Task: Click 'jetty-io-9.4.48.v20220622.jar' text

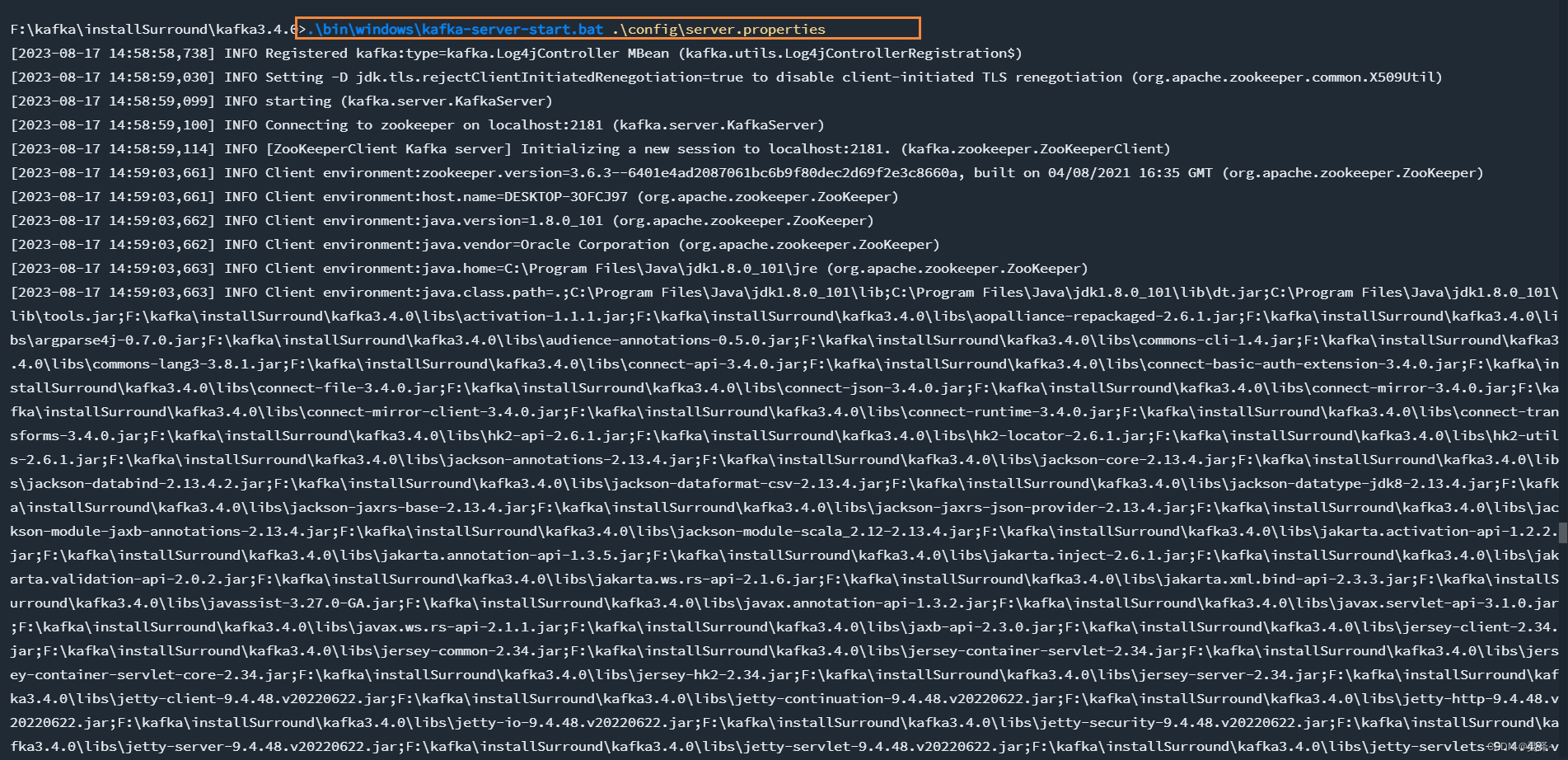Action: click(574, 723)
